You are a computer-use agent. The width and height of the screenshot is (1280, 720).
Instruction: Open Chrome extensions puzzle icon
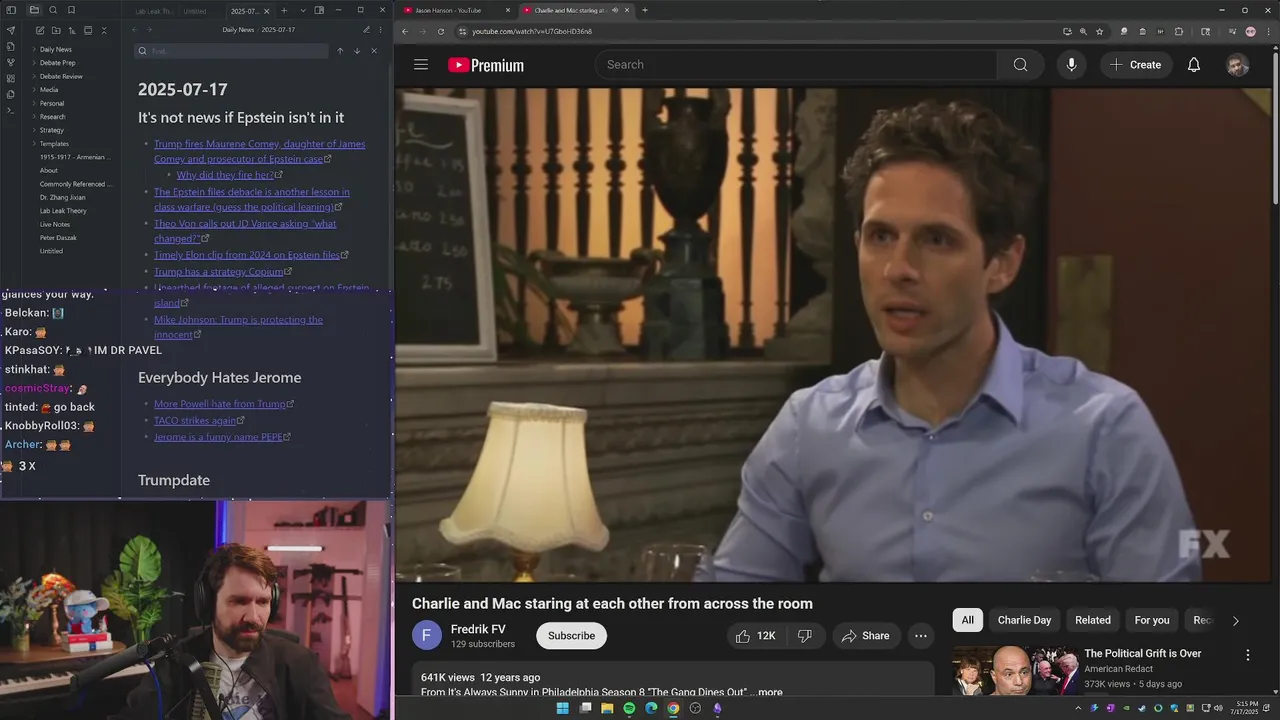[x=1179, y=31]
